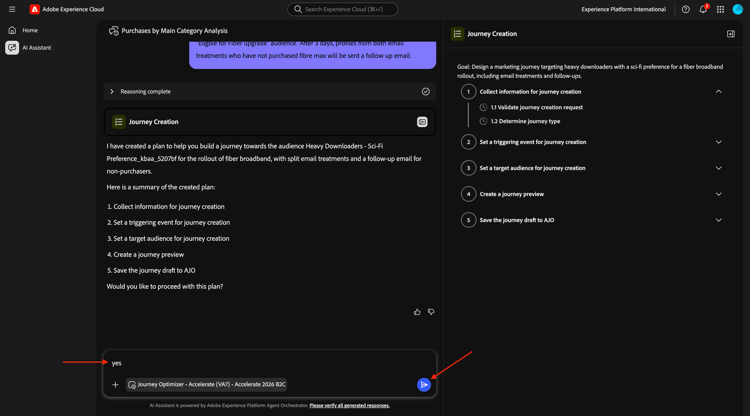750x416 pixels.
Task: Click list item 4. Create a journey preview
Action: tap(145, 254)
